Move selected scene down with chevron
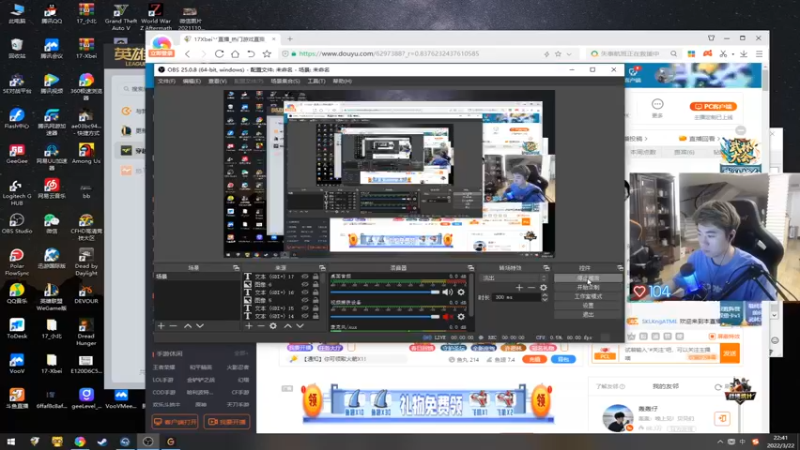800x450 pixels. 200,326
